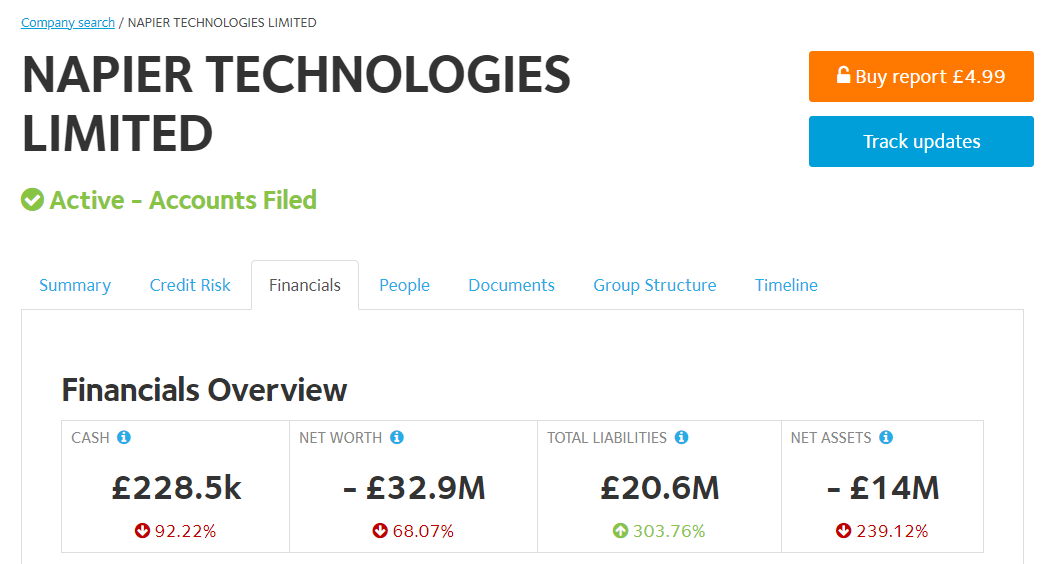1061x564 pixels.
Task: Click the Track updates button
Action: pos(921,141)
